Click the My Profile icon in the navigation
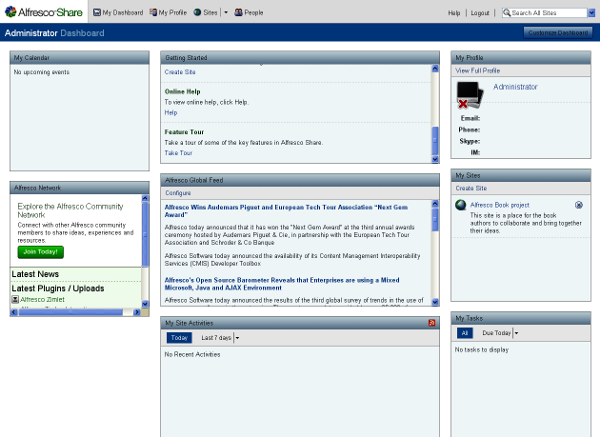The image size is (600, 437). pyautogui.click(x=153, y=13)
